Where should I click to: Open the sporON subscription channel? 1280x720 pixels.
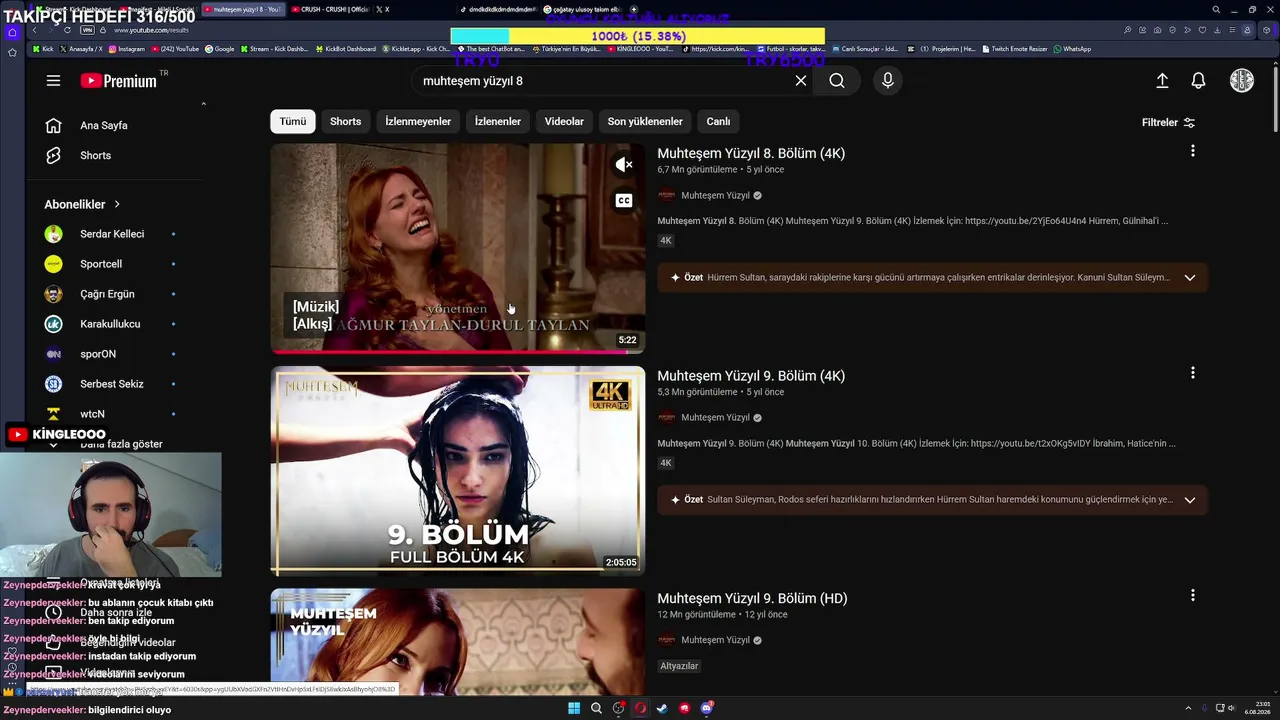coord(98,354)
